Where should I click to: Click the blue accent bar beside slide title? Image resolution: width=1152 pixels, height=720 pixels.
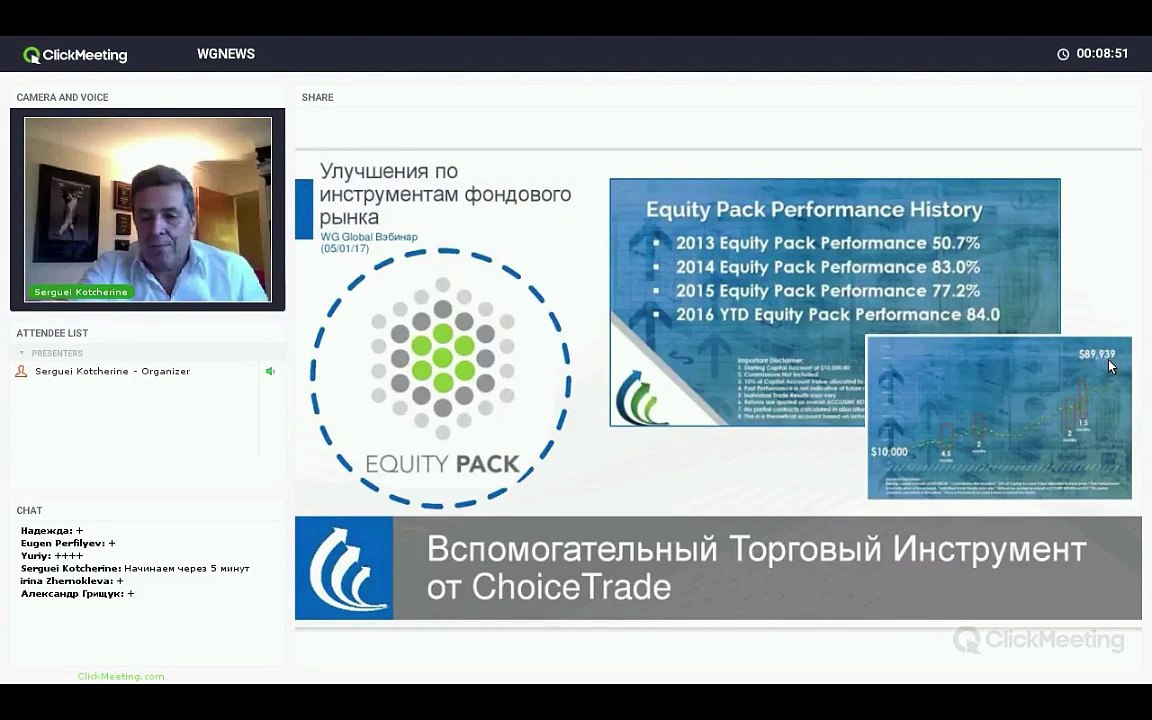click(x=303, y=209)
